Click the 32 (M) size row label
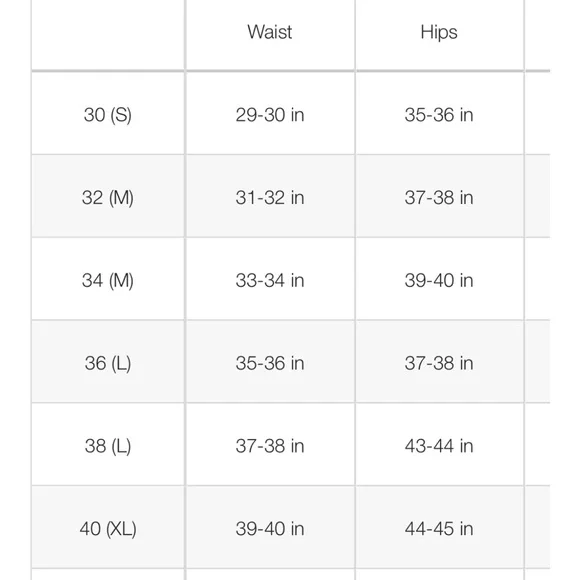The image size is (580, 580). coord(108,198)
